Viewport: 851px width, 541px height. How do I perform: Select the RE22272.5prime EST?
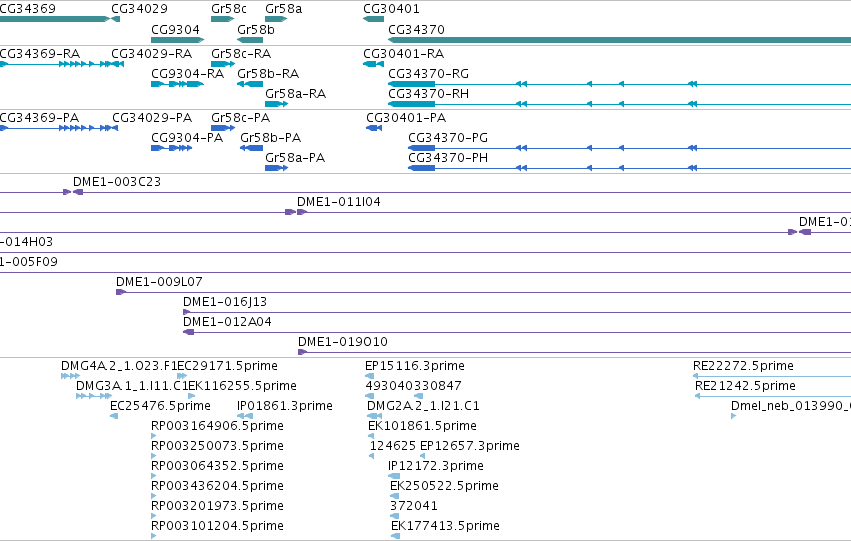[772, 376]
